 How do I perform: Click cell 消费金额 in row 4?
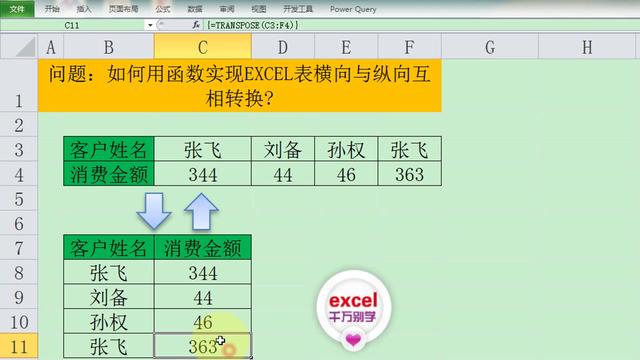109,174
